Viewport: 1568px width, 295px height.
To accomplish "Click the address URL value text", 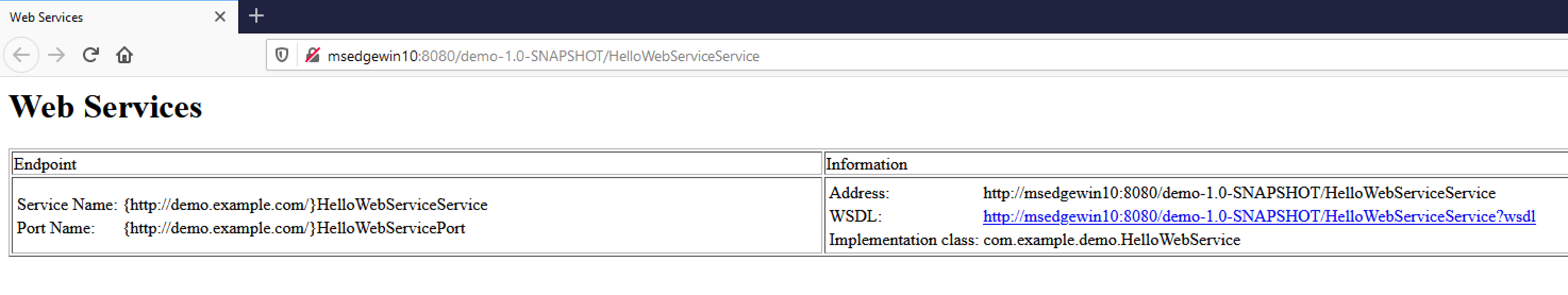I will [x=1239, y=193].
